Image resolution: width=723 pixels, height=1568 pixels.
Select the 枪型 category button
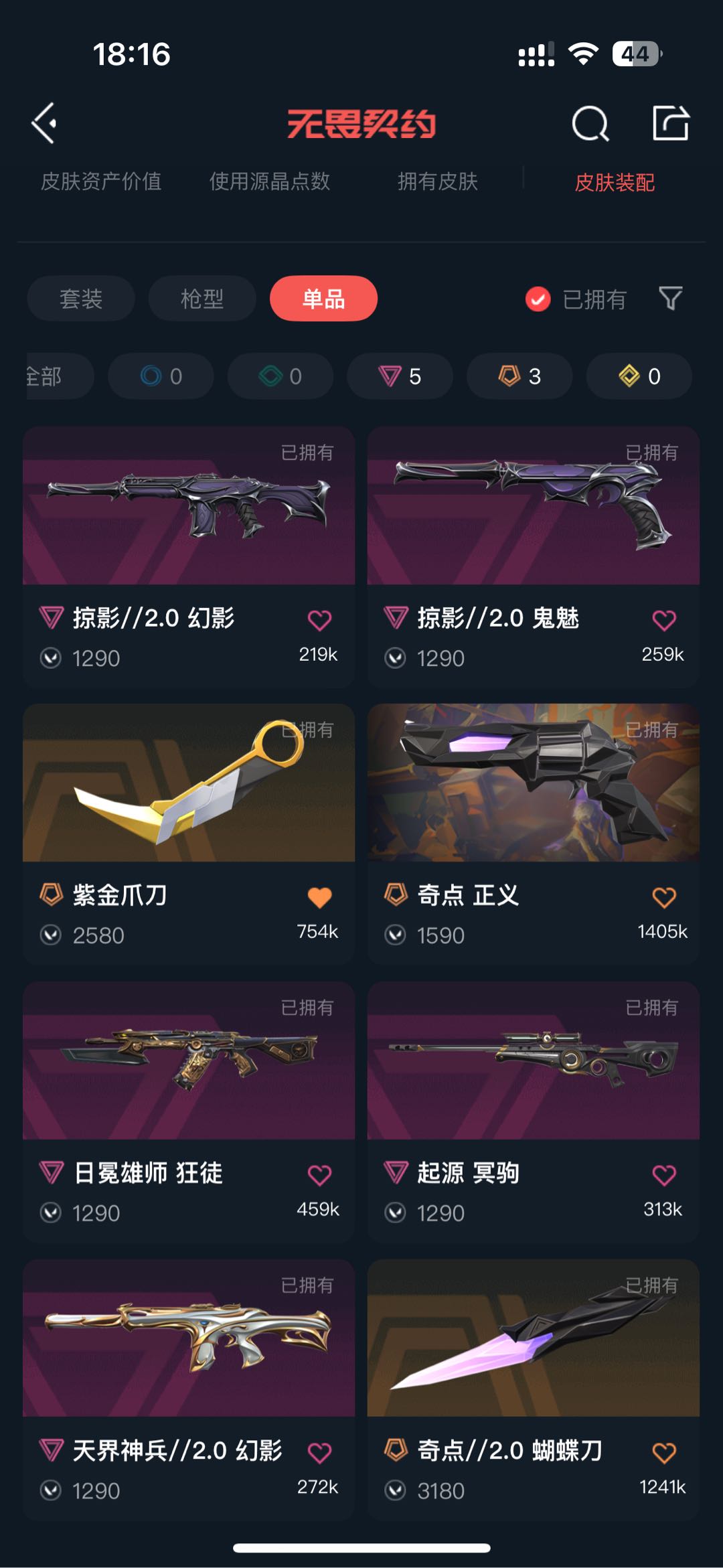[202, 299]
